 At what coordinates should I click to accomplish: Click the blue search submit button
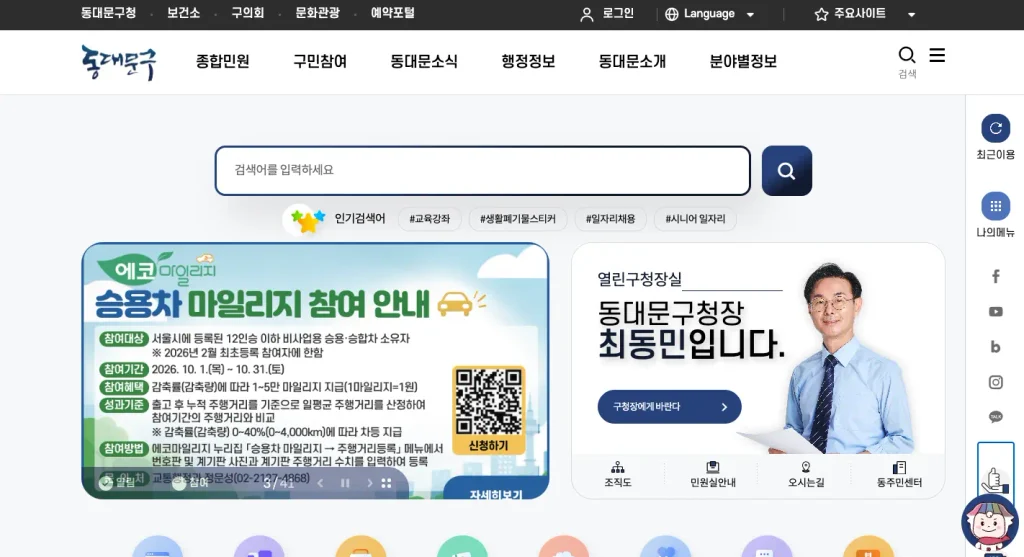click(786, 171)
